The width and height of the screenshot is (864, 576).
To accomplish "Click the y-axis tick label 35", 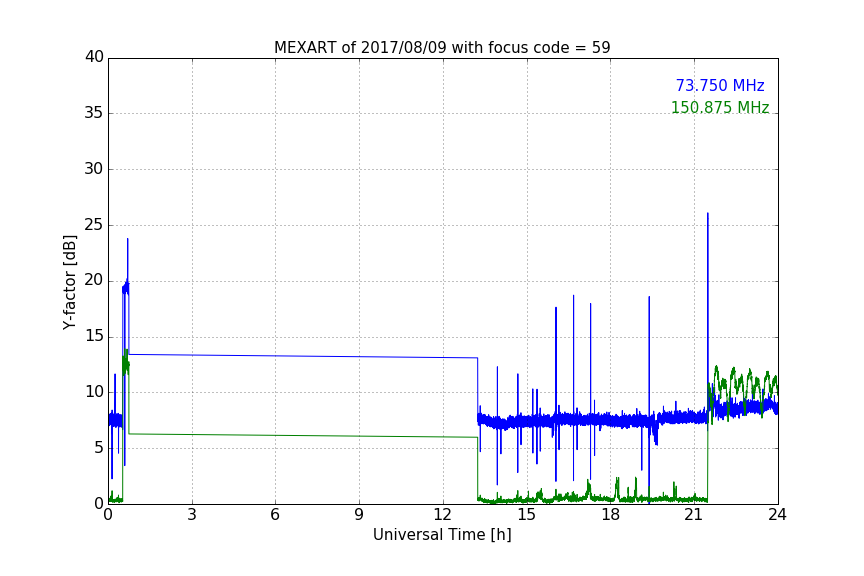I will point(94,113).
